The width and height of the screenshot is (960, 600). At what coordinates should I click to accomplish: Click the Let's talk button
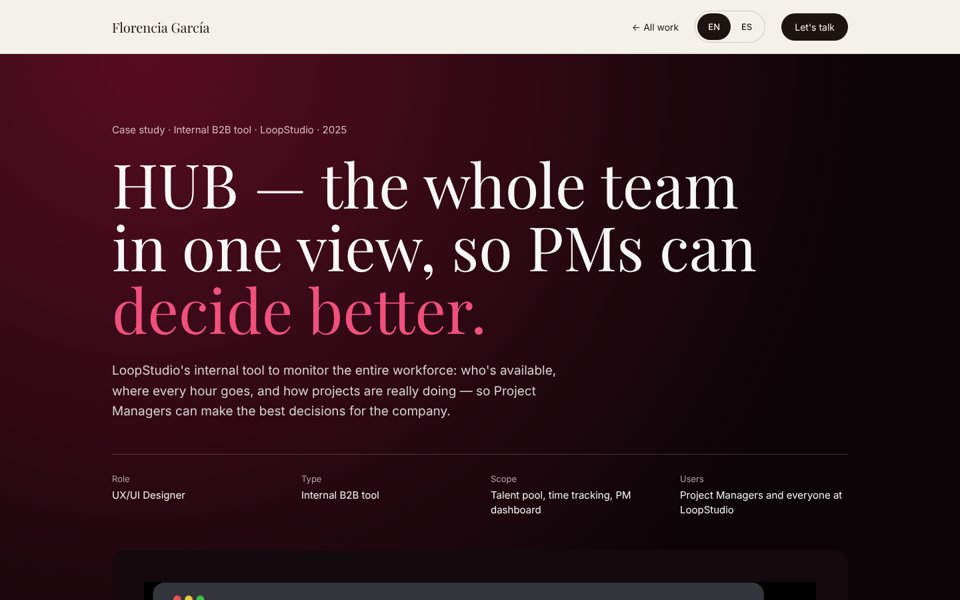[814, 28]
